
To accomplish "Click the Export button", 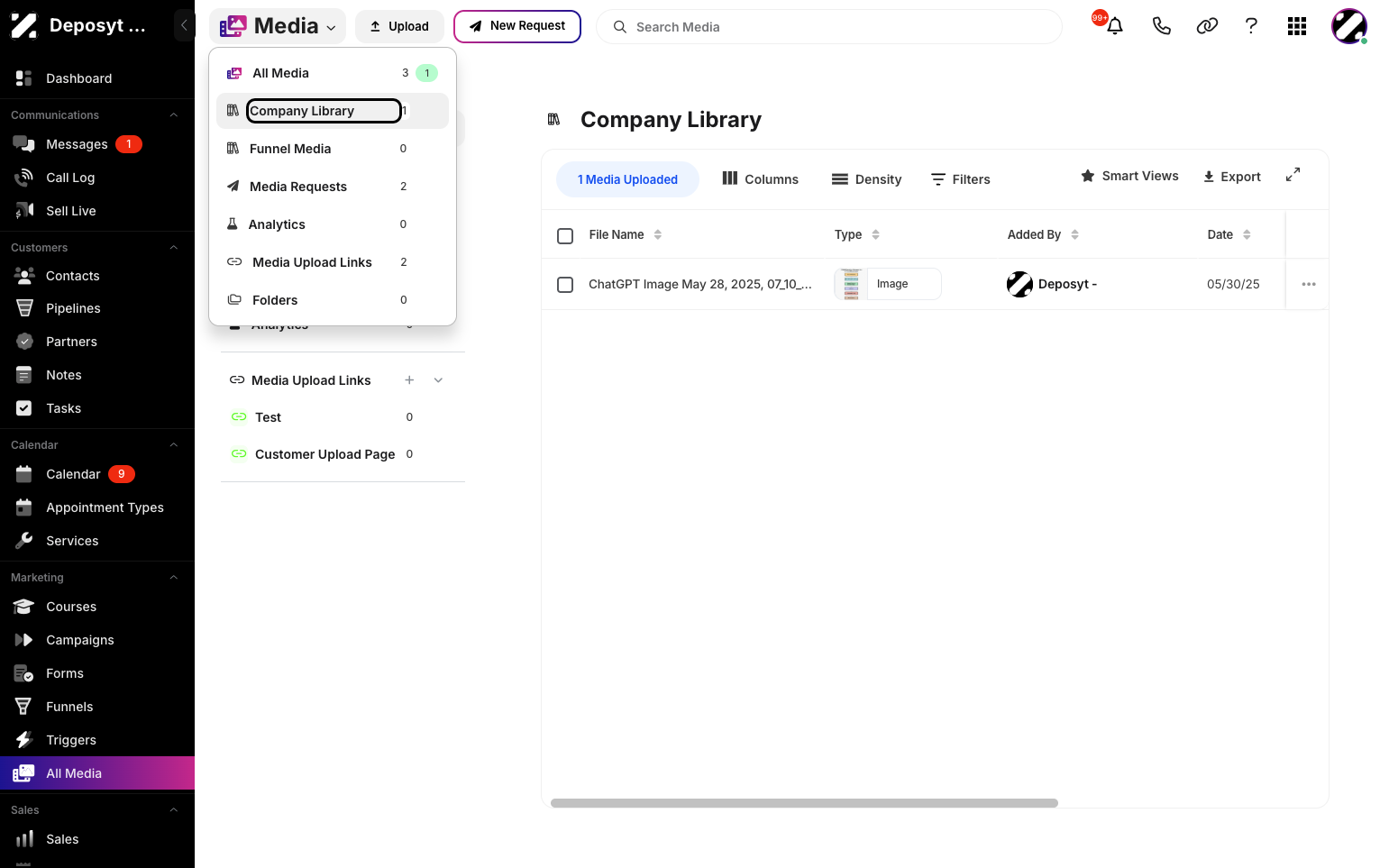I will pyautogui.click(x=1231, y=177).
